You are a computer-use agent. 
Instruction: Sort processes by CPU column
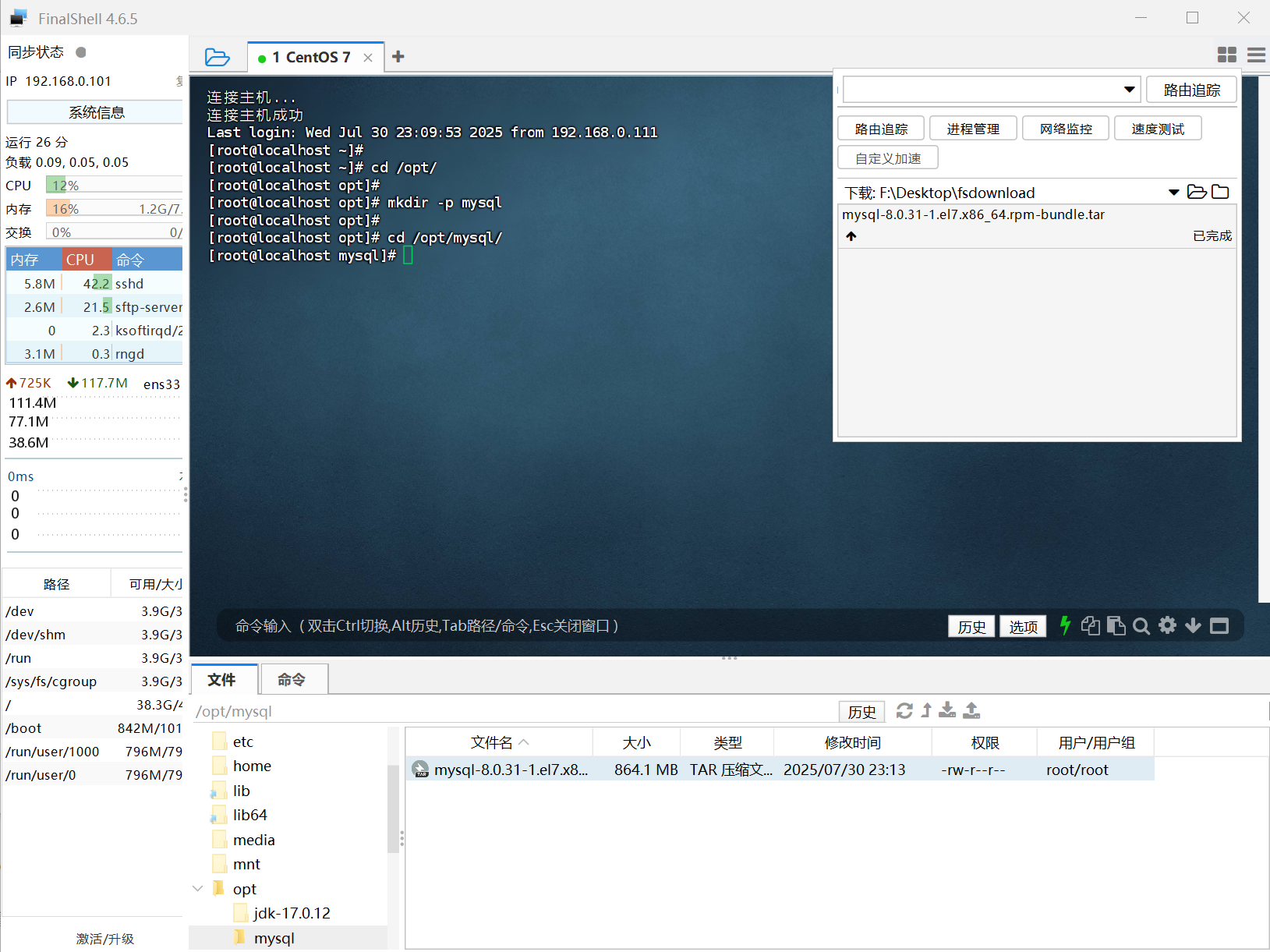[80, 260]
